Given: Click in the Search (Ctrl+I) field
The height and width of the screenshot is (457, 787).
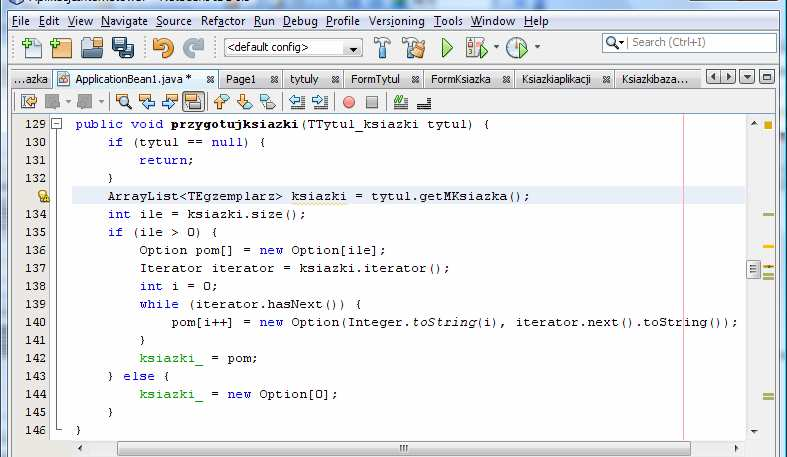Looking at the screenshot, I should click(x=703, y=43).
